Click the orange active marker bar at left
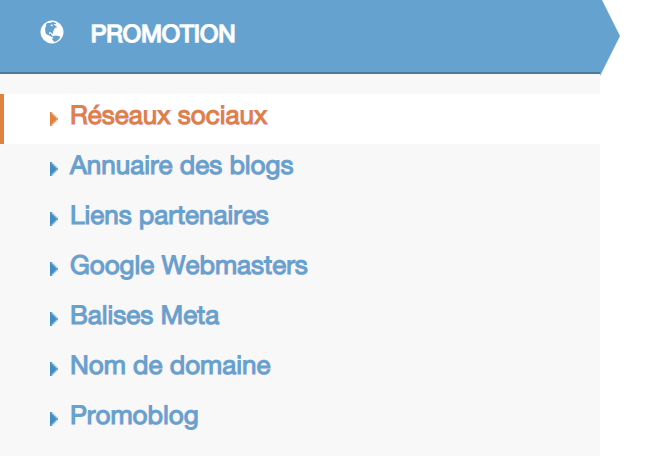 pos(2,119)
